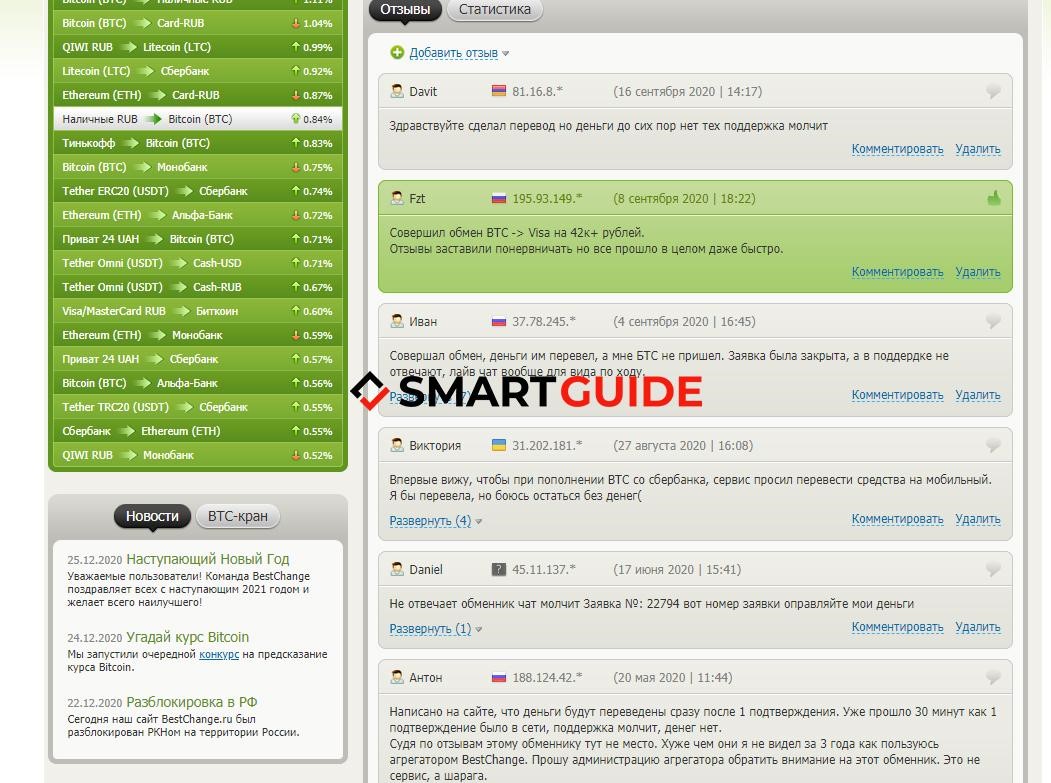
Task: Click the user avatar icon next to Виктория
Action: pyautogui.click(x=397, y=445)
